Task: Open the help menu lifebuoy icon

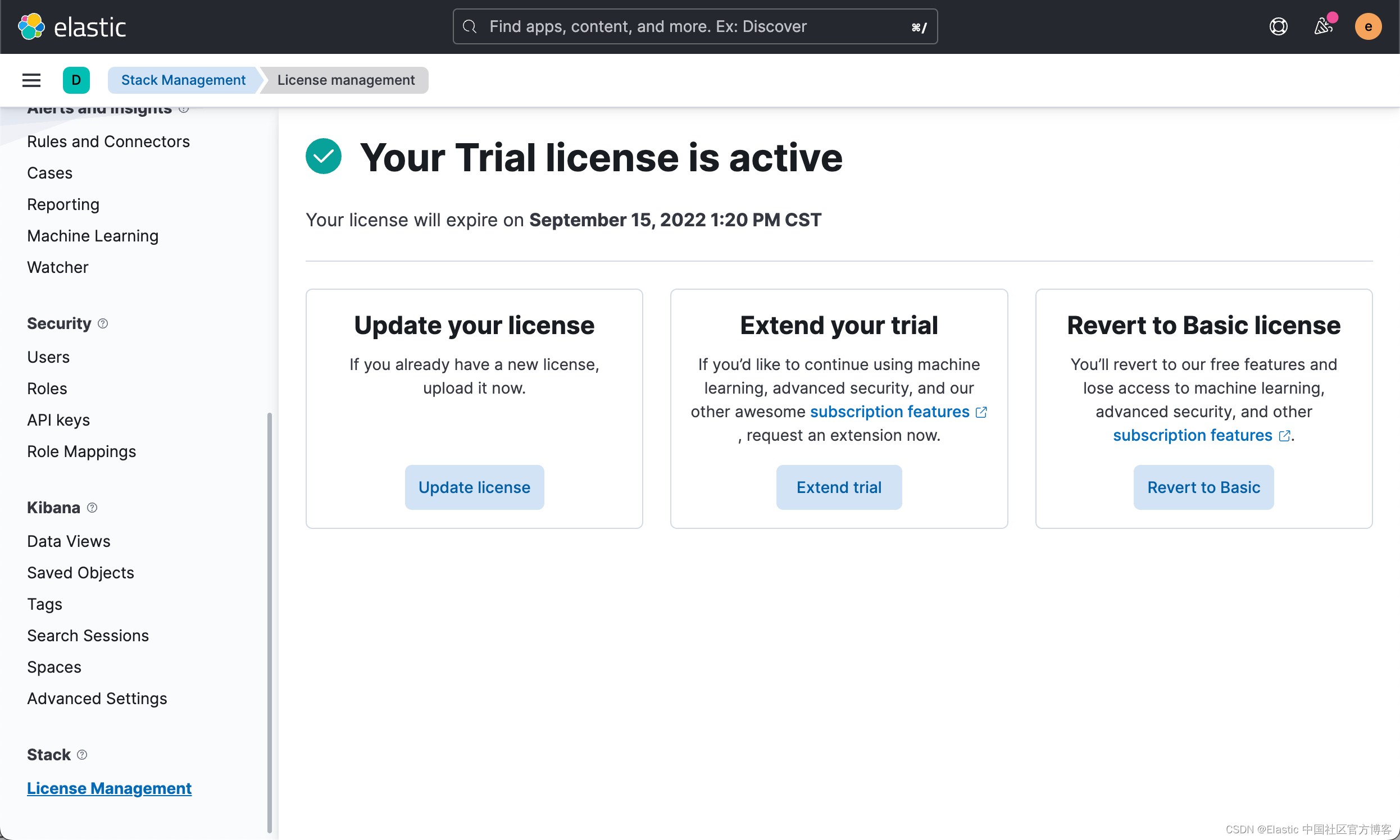Action: tap(1278, 26)
